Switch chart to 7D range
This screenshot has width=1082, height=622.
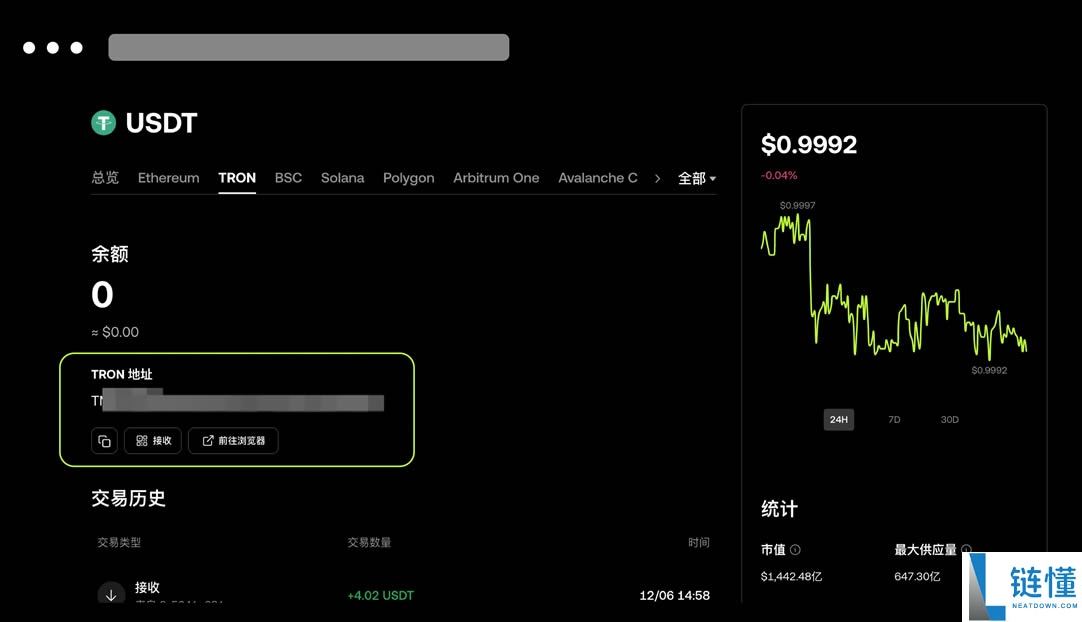tap(894, 420)
